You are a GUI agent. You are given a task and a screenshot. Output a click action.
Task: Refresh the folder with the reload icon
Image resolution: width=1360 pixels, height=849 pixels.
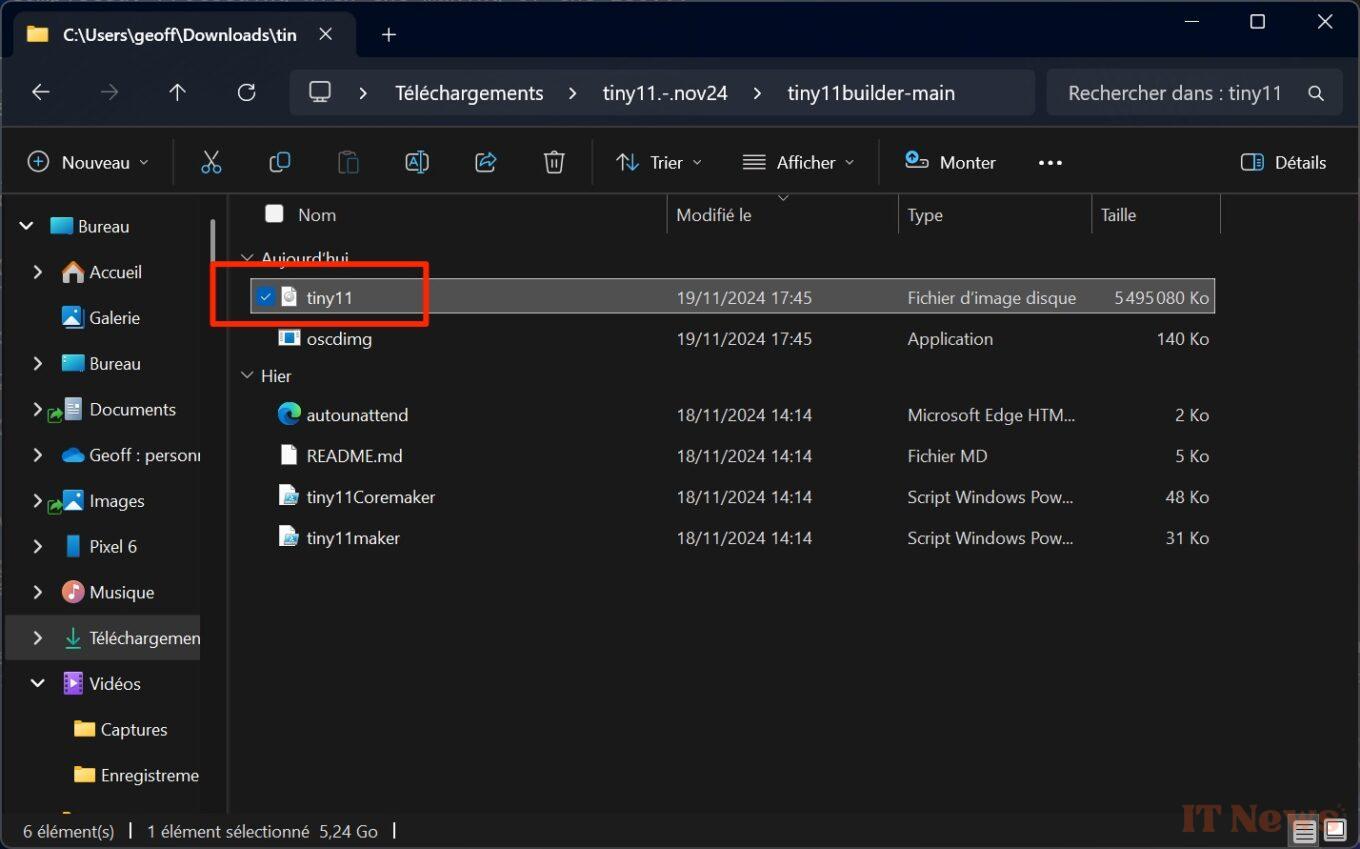point(246,92)
